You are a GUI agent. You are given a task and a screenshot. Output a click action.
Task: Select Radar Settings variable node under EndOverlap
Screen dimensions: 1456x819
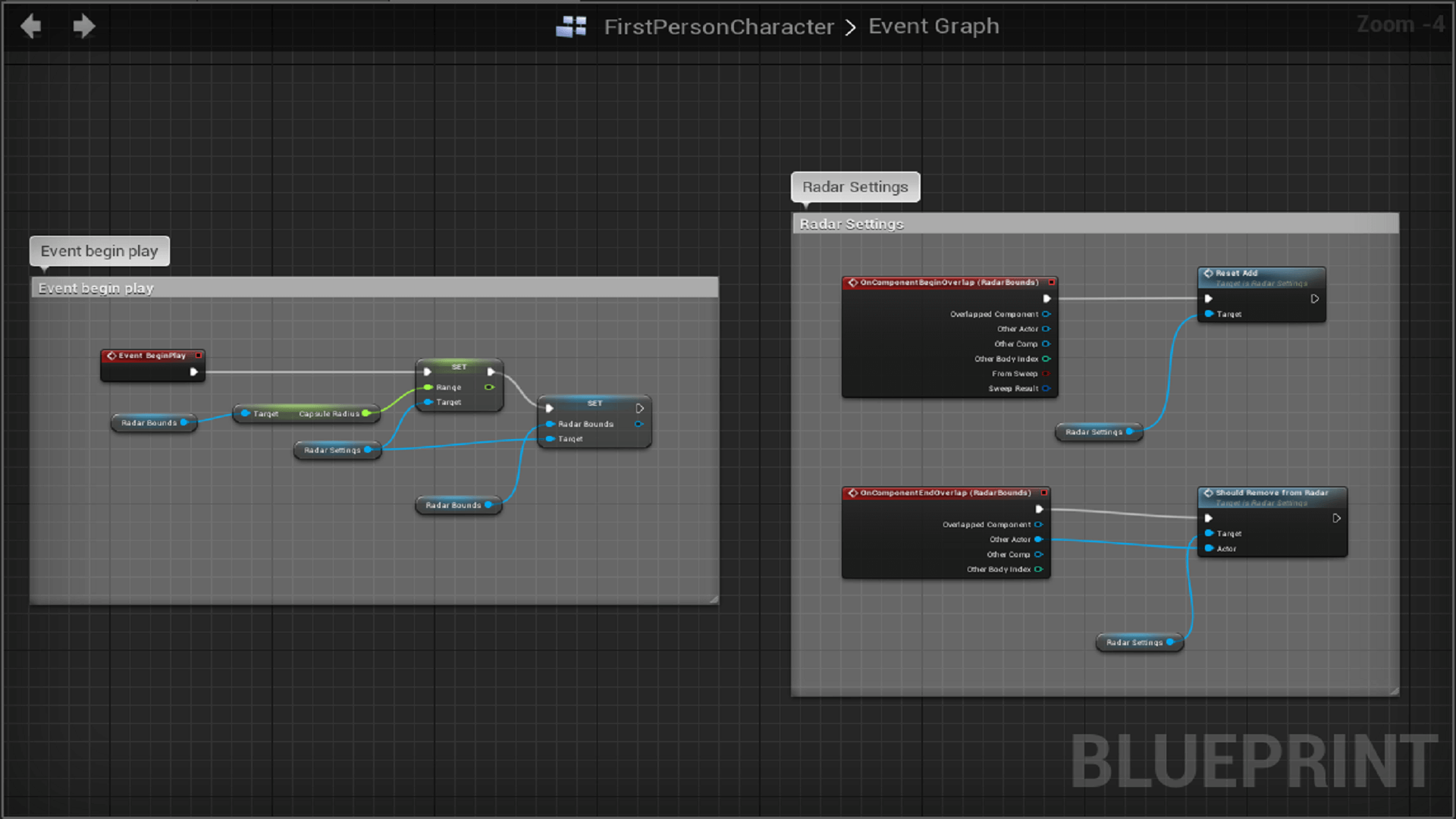1140,642
